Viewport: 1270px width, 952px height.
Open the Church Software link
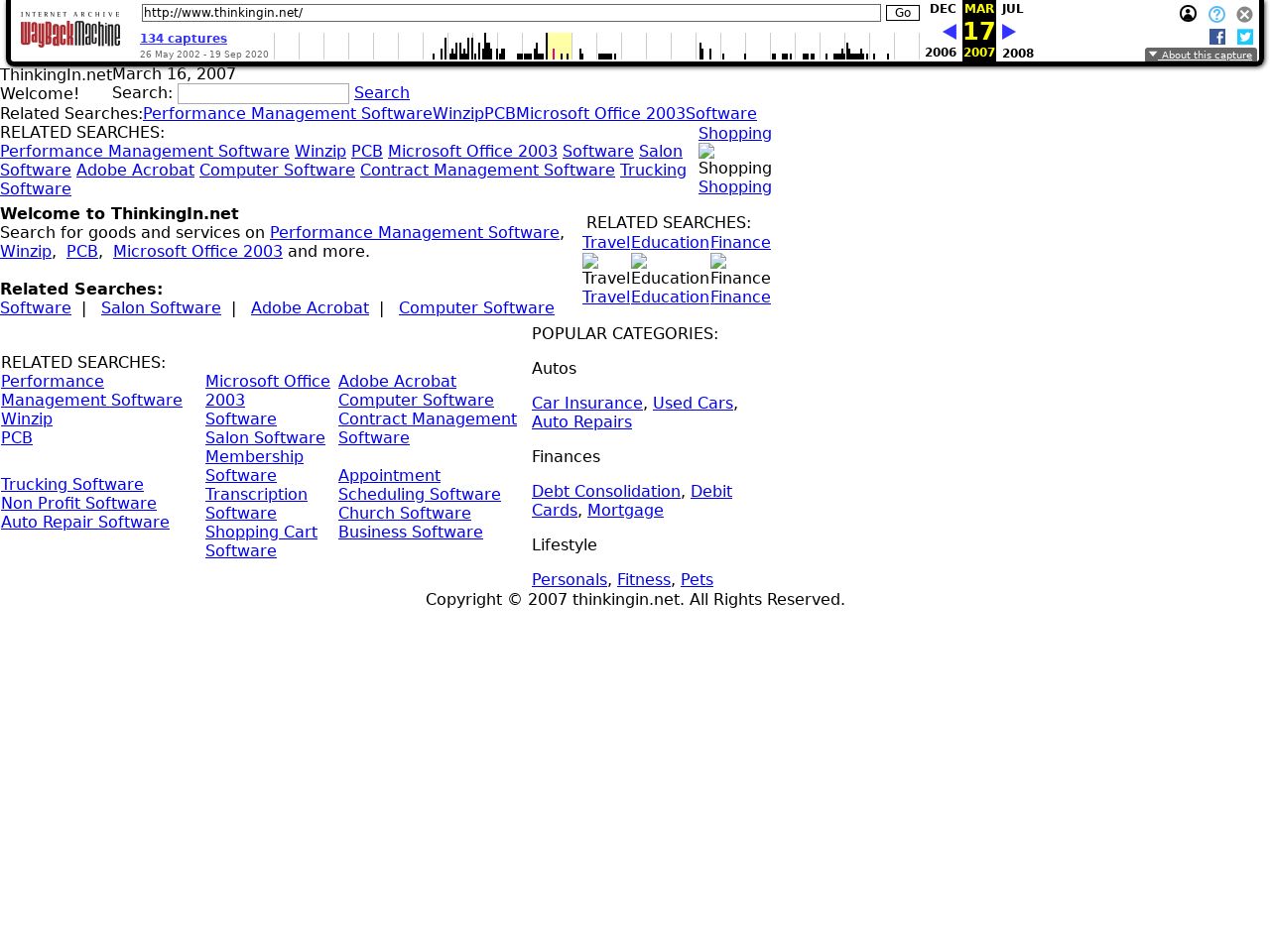coord(404,513)
